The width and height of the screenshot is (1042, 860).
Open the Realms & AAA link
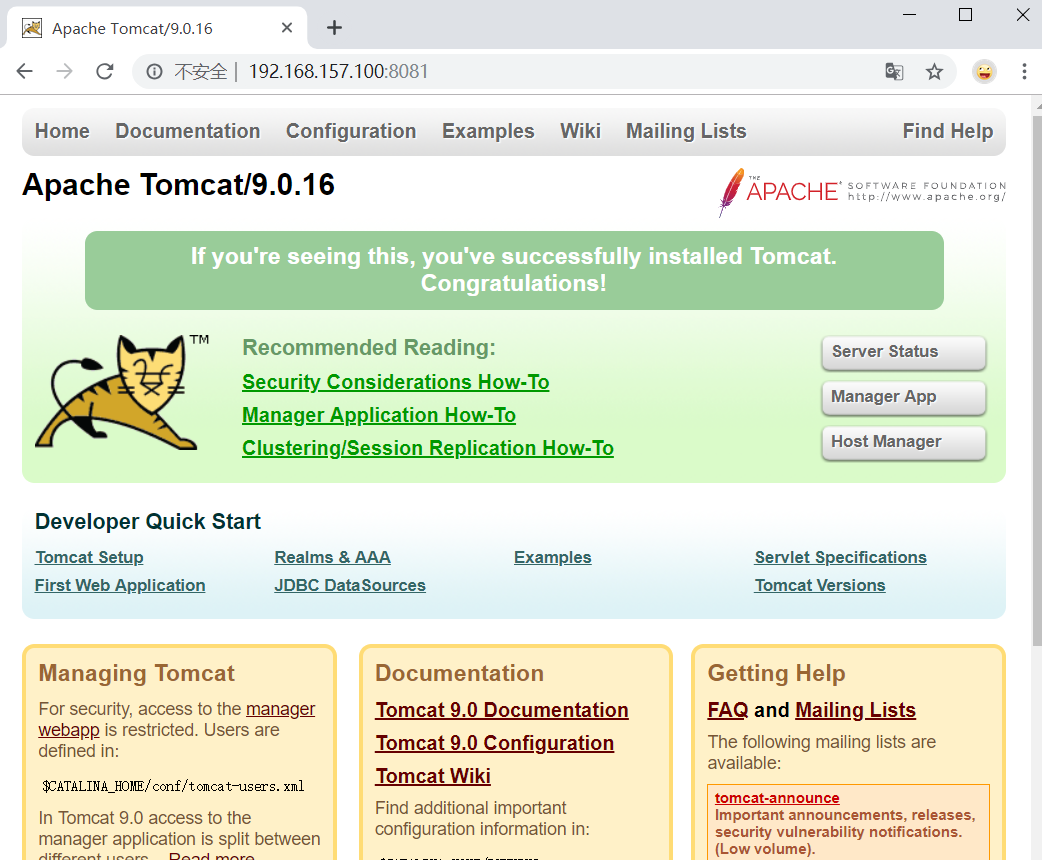point(332,558)
